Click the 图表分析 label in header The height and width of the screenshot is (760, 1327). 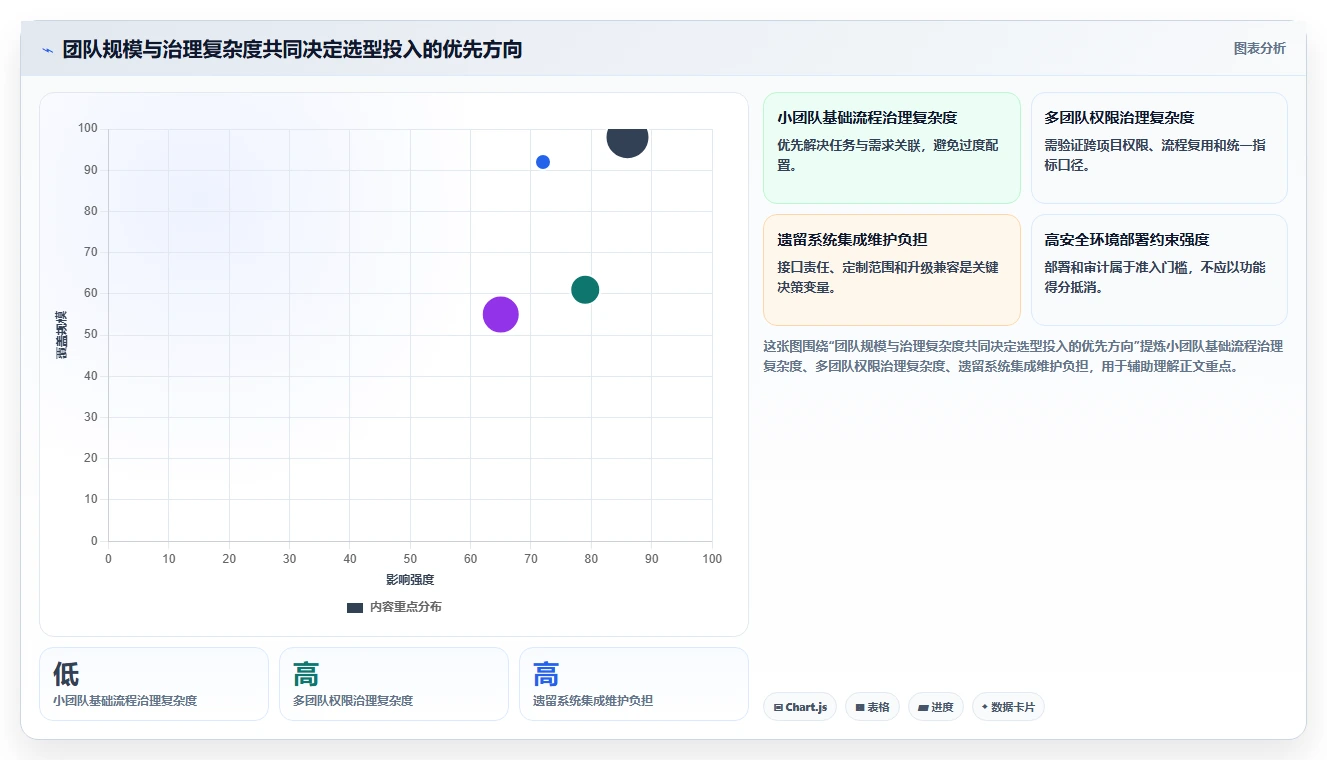pos(1259,48)
